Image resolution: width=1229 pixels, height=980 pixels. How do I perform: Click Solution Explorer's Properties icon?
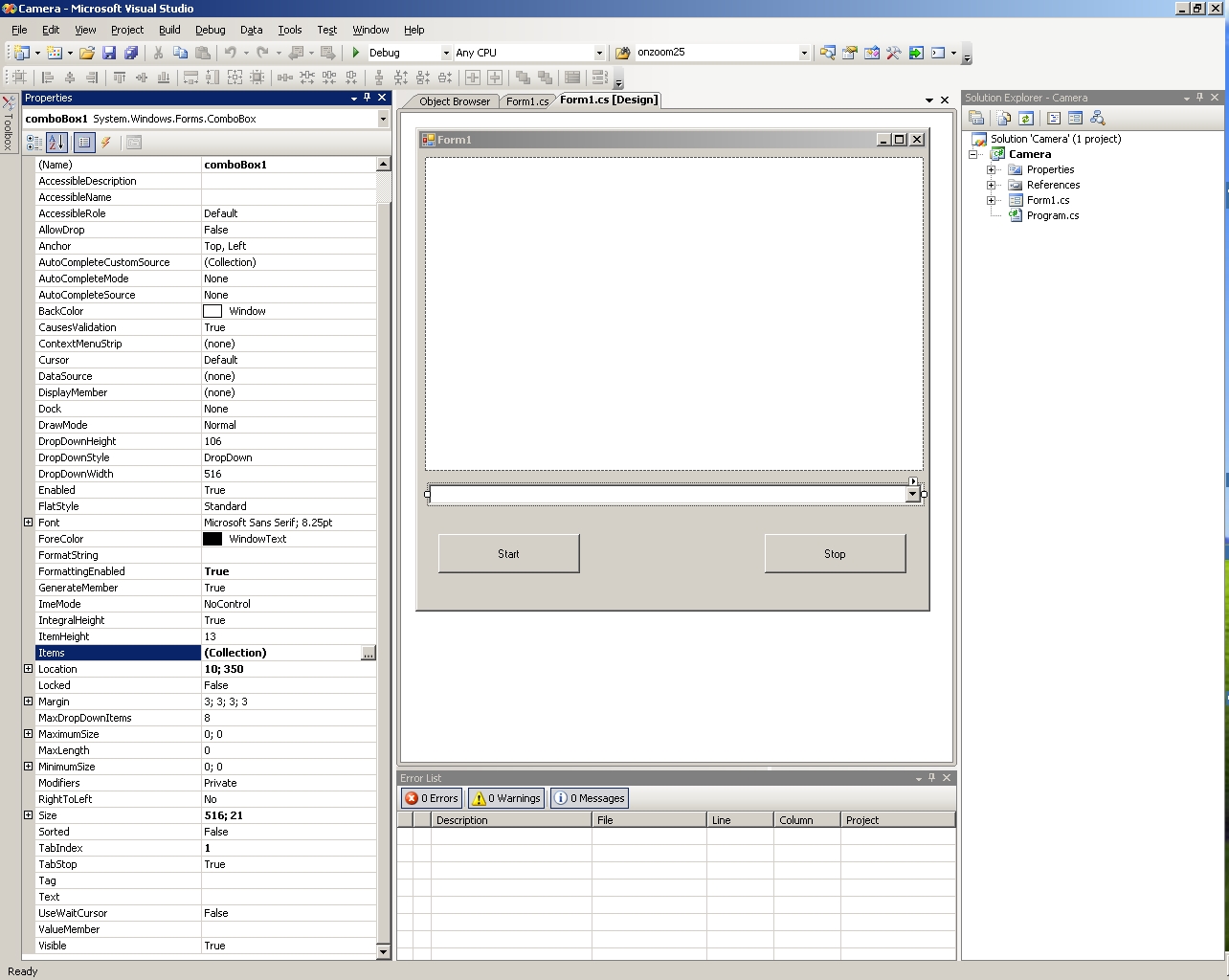click(x=976, y=118)
